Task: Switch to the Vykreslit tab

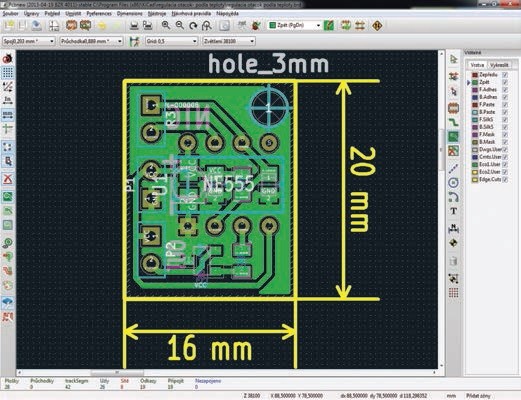Action: [x=499, y=65]
